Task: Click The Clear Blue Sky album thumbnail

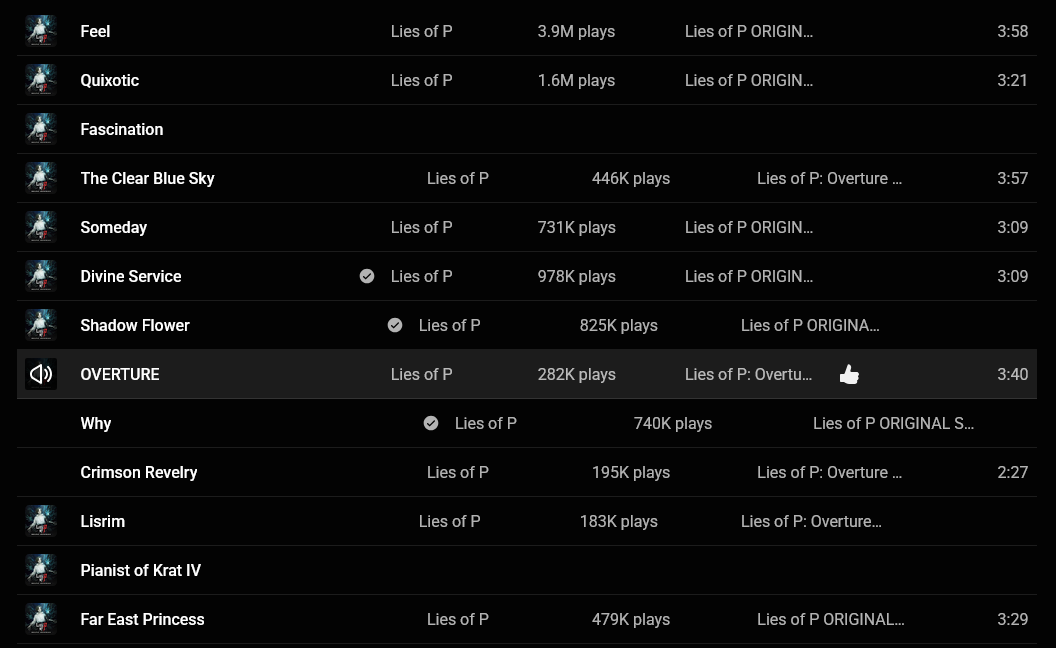Action: 41,178
